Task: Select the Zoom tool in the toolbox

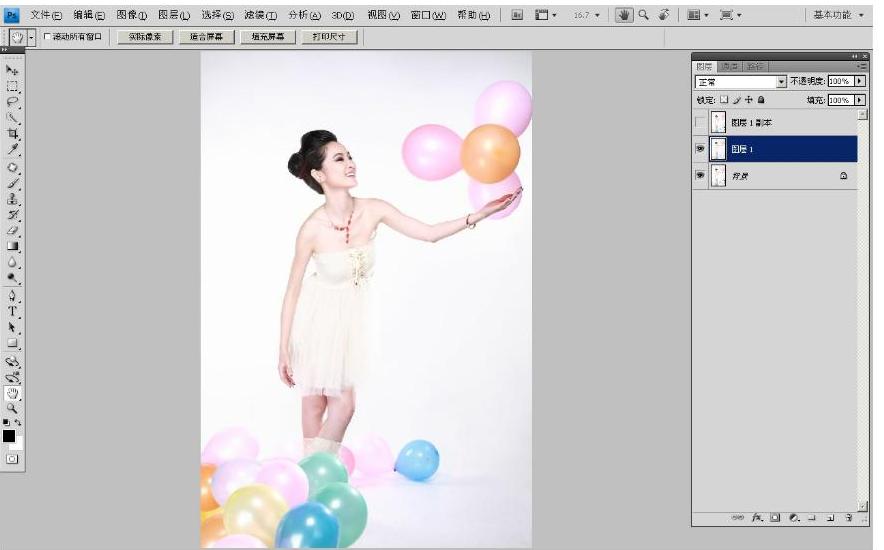Action: (12, 409)
